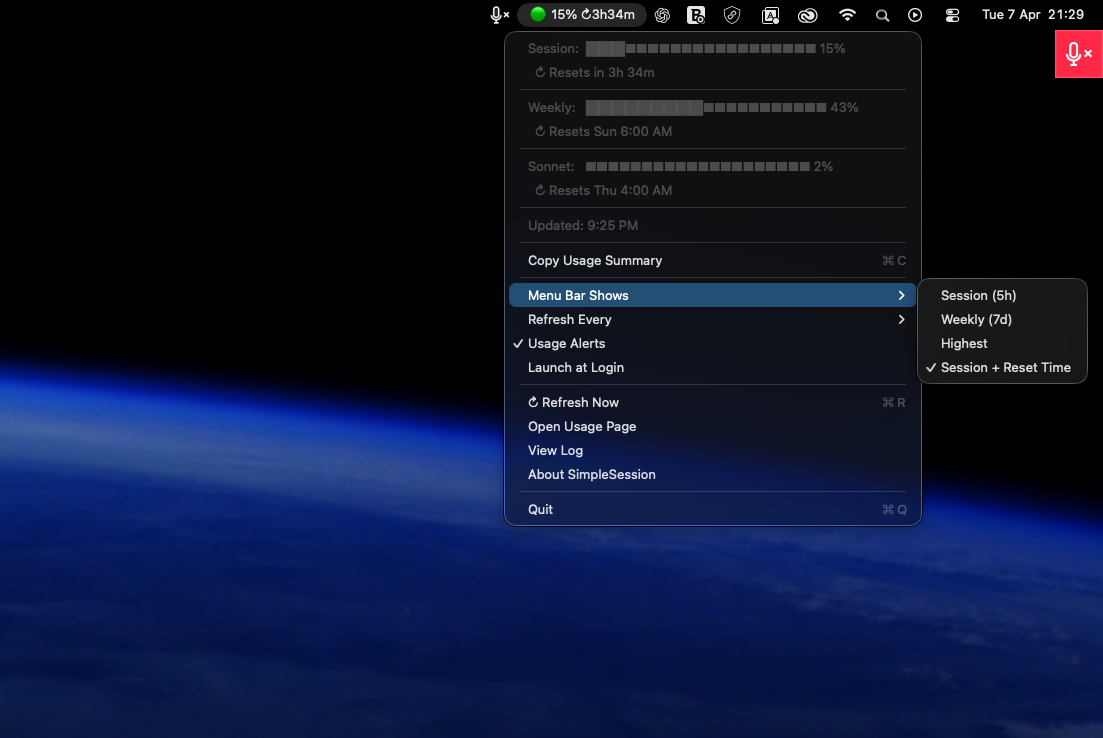Toggle Launch at Login option

[x=713, y=367]
